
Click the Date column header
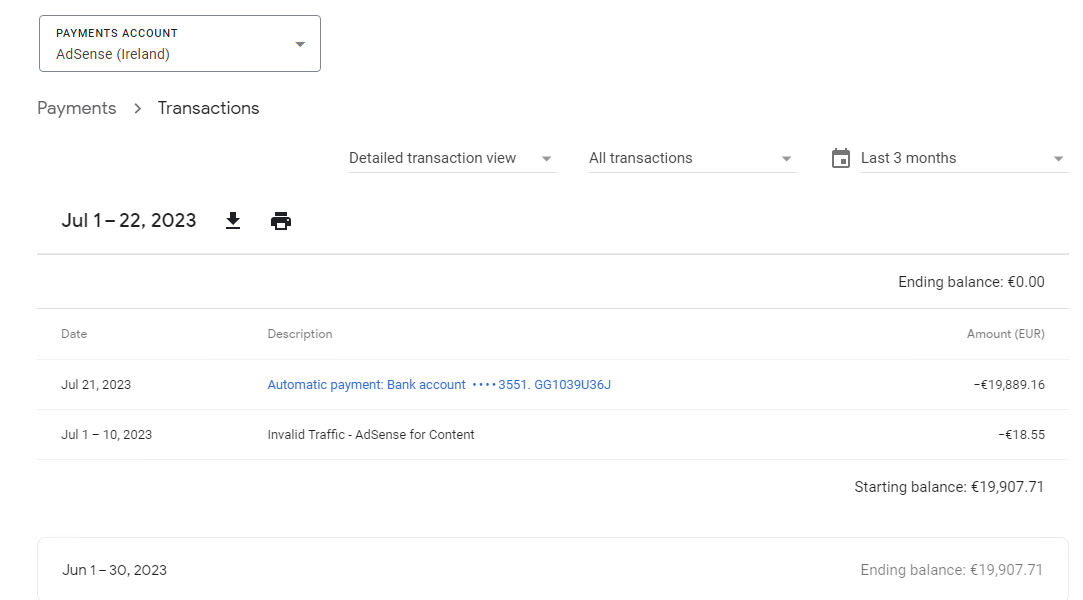pos(74,334)
